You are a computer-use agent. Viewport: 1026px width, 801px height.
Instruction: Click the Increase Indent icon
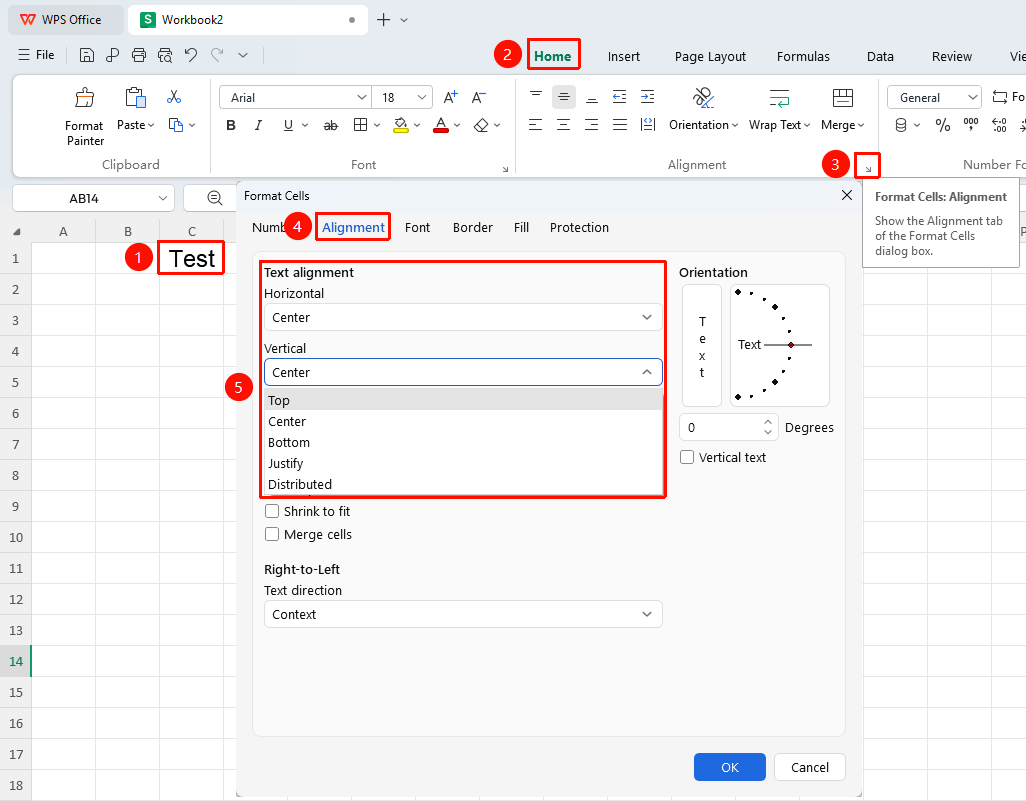[x=648, y=97]
